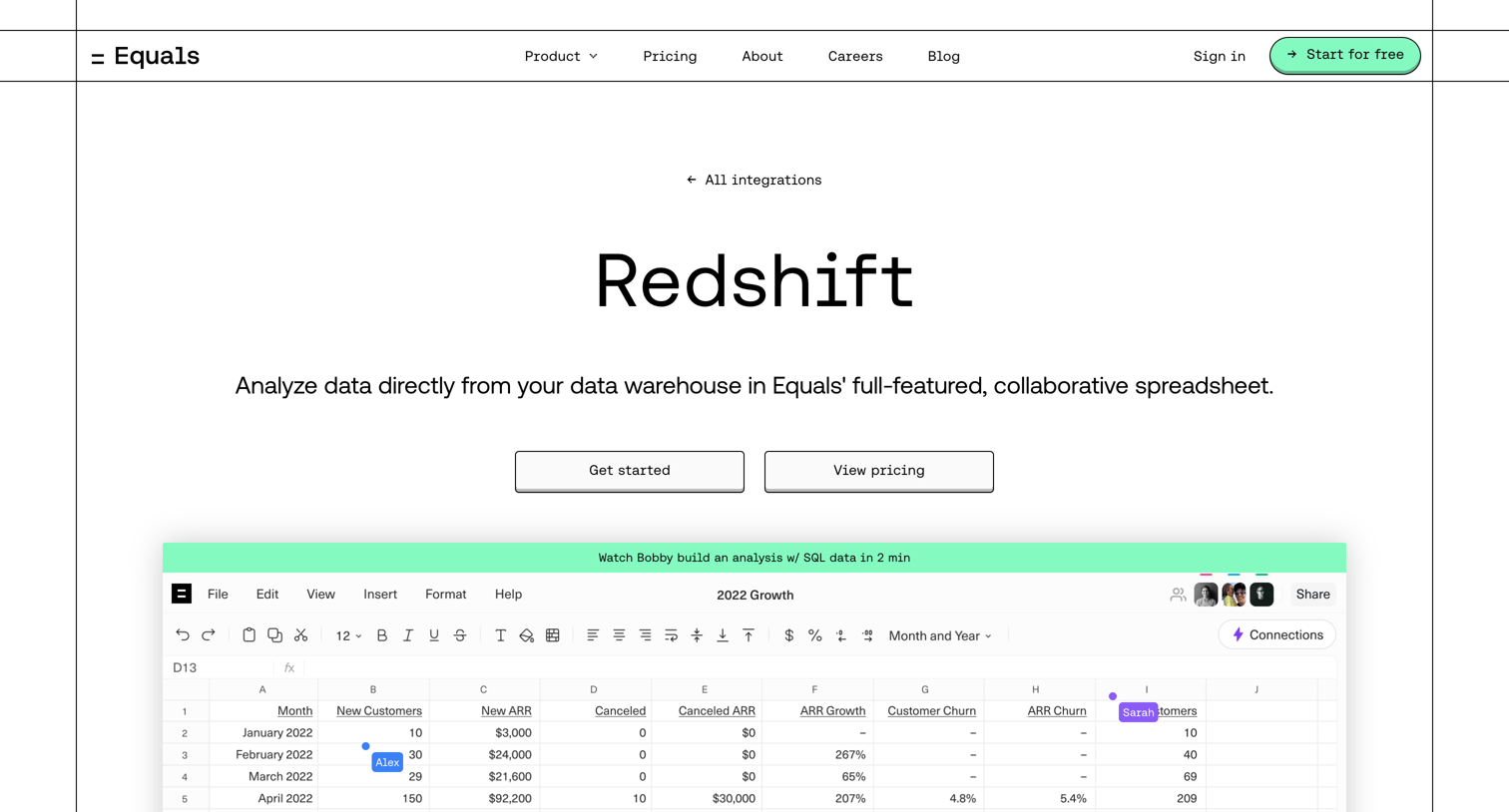This screenshot has height=812, width=1509.
Task: Align text right
Action: [645, 635]
